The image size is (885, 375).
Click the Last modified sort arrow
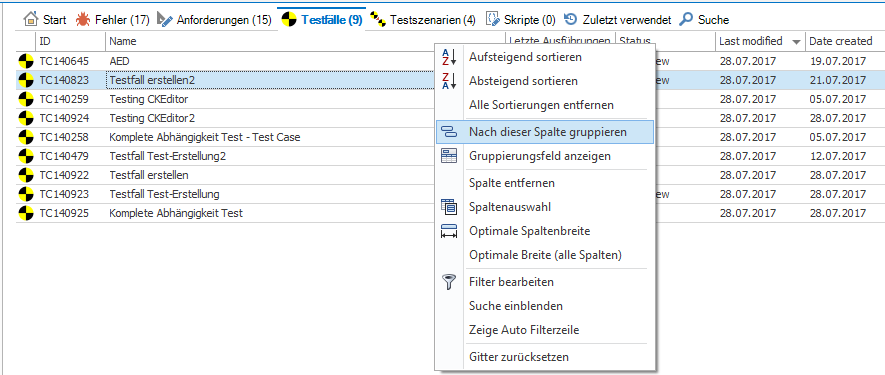point(796,42)
